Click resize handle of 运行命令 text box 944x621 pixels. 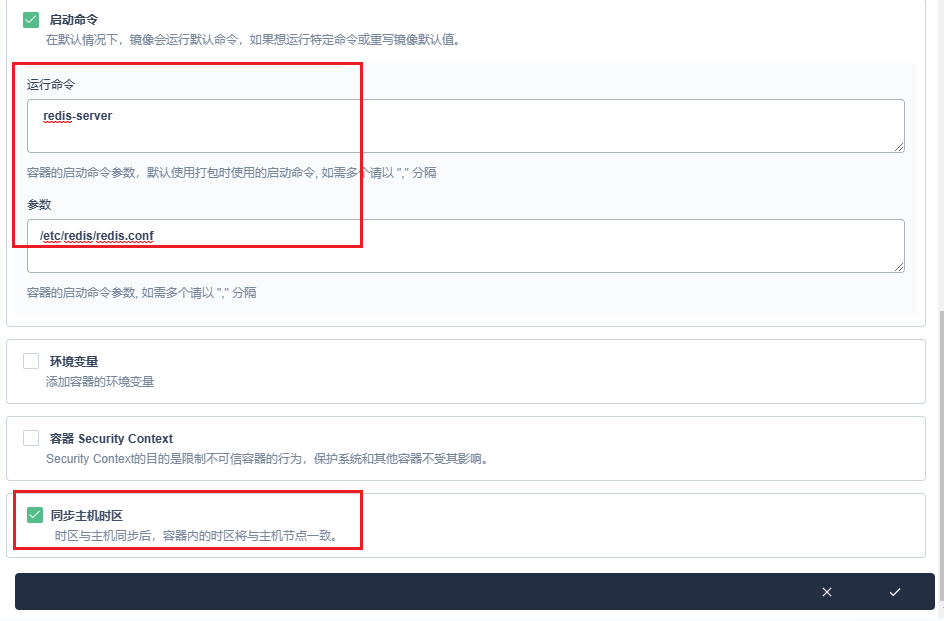coord(899,147)
